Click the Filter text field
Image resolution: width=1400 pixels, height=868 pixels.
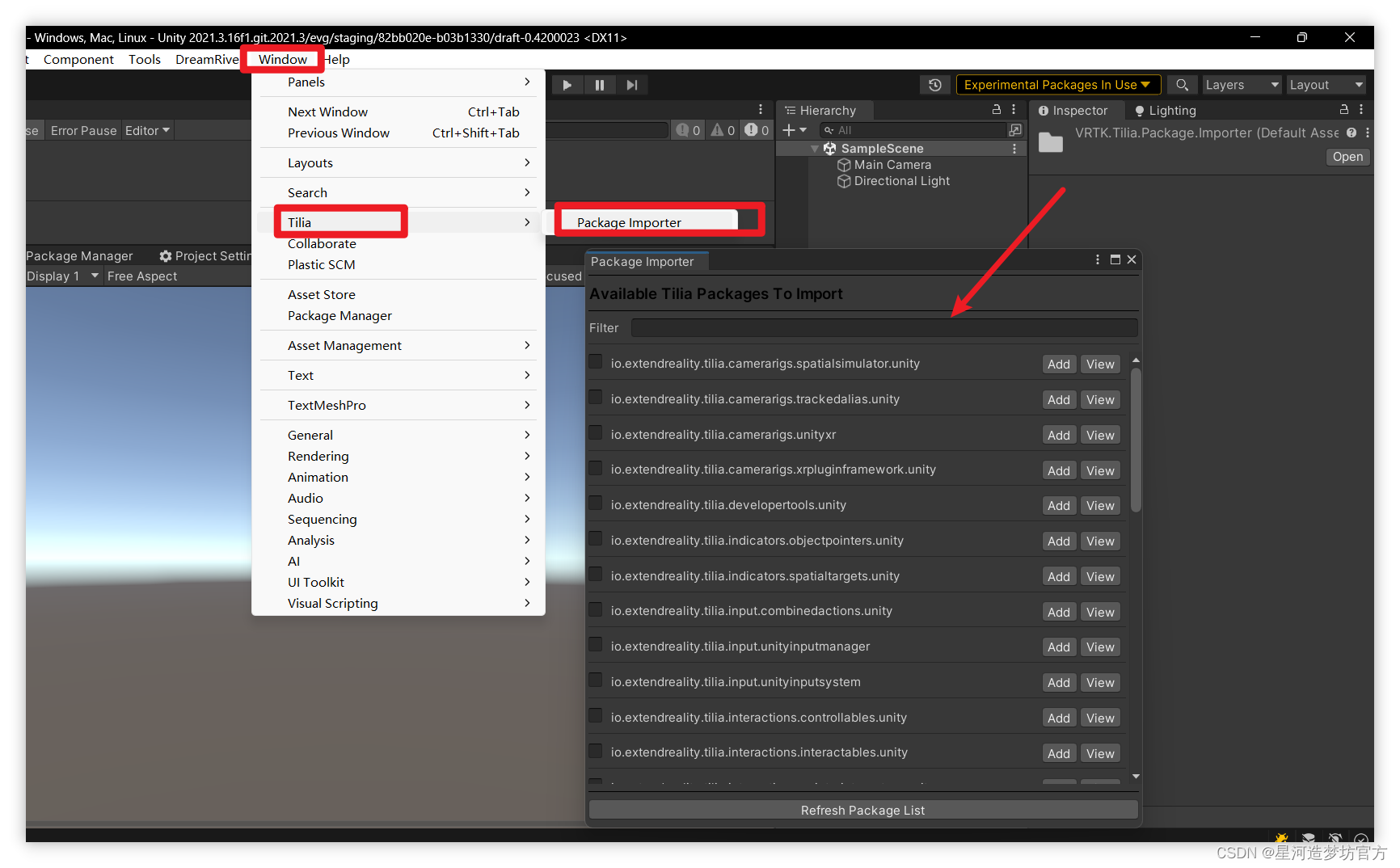click(x=884, y=328)
